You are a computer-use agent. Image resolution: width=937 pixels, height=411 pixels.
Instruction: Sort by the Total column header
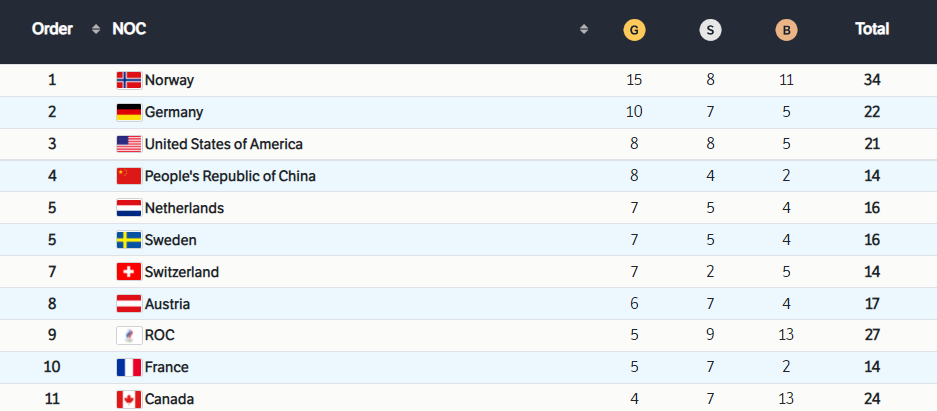(x=872, y=29)
